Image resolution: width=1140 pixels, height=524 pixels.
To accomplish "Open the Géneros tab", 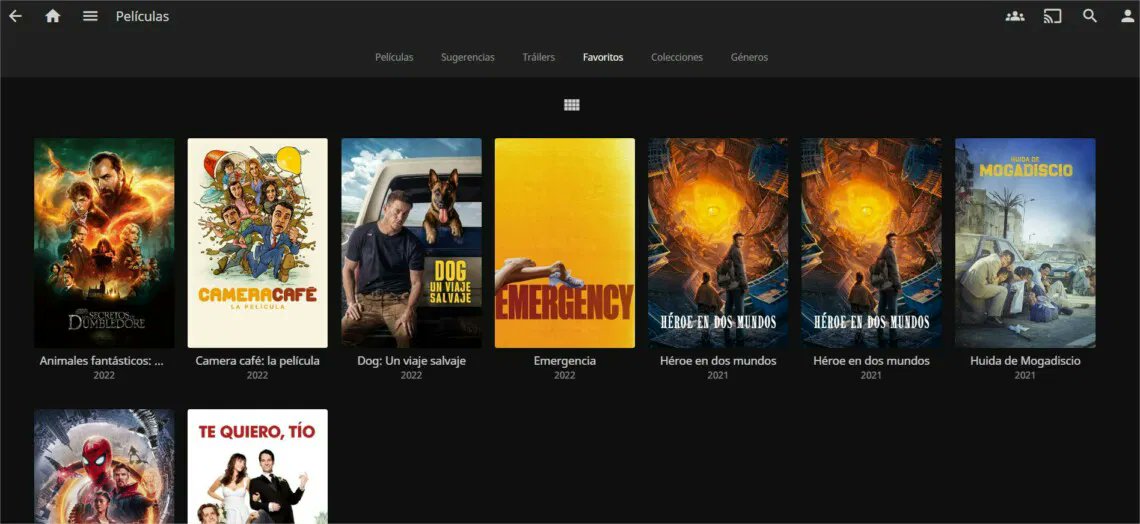I will pos(749,57).
